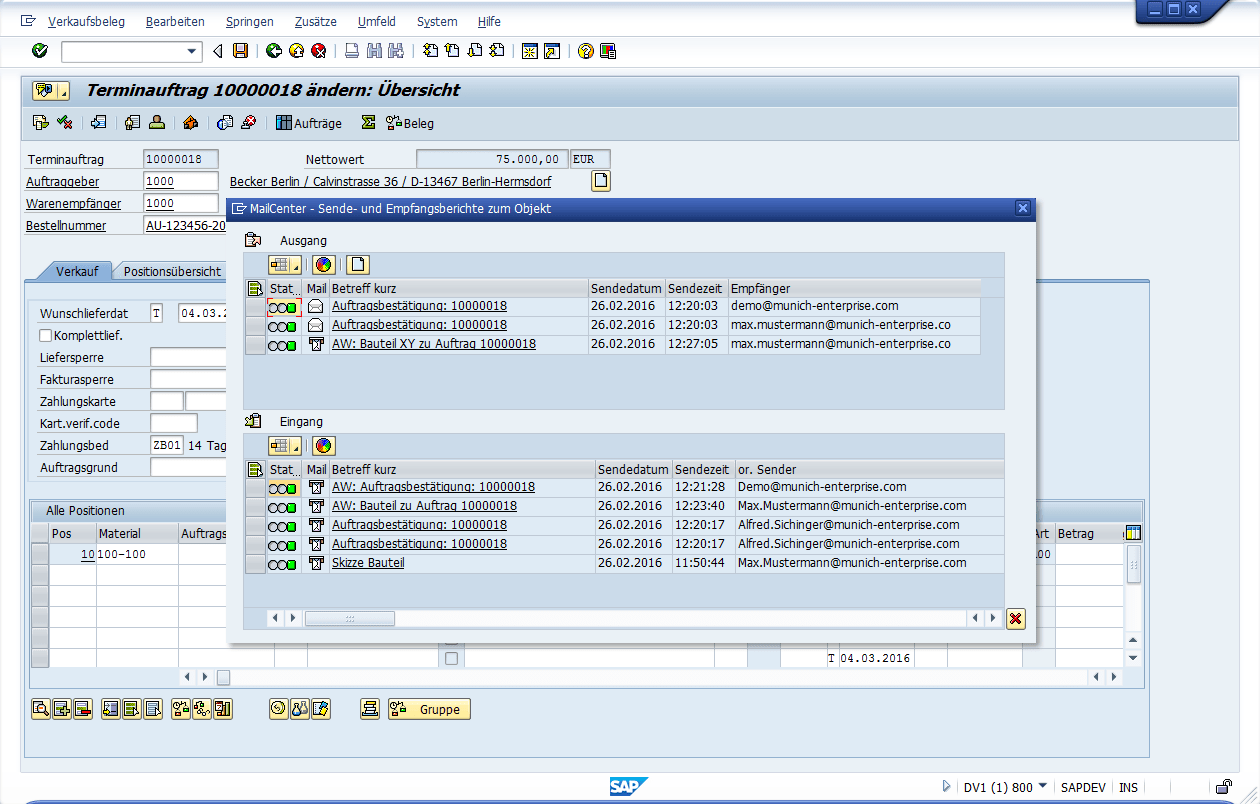Click the green checkmark Enter icon
The width and height of the screenshot is (1260, 804).
[x=39, y=51]
